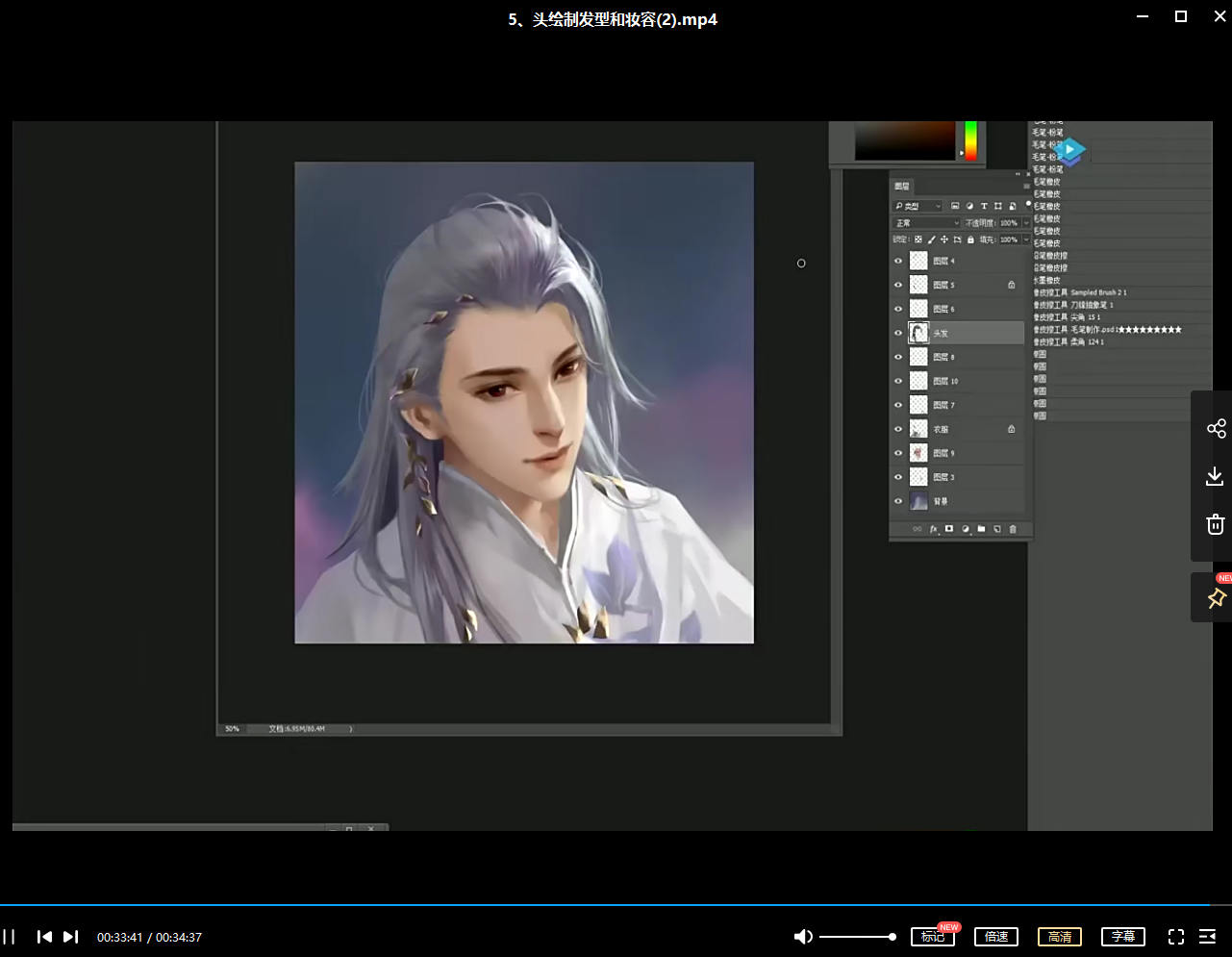Go back to the previous video
Image resolution: width=1232 pixels, height=957 pixels.
44,937
